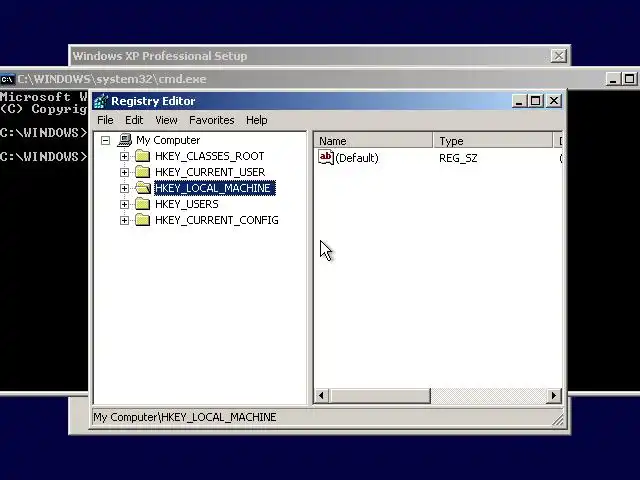Sort values by the Type column header
Image resolution: width=640 pixels, height=480 pixels.
[x=493, y=141]
